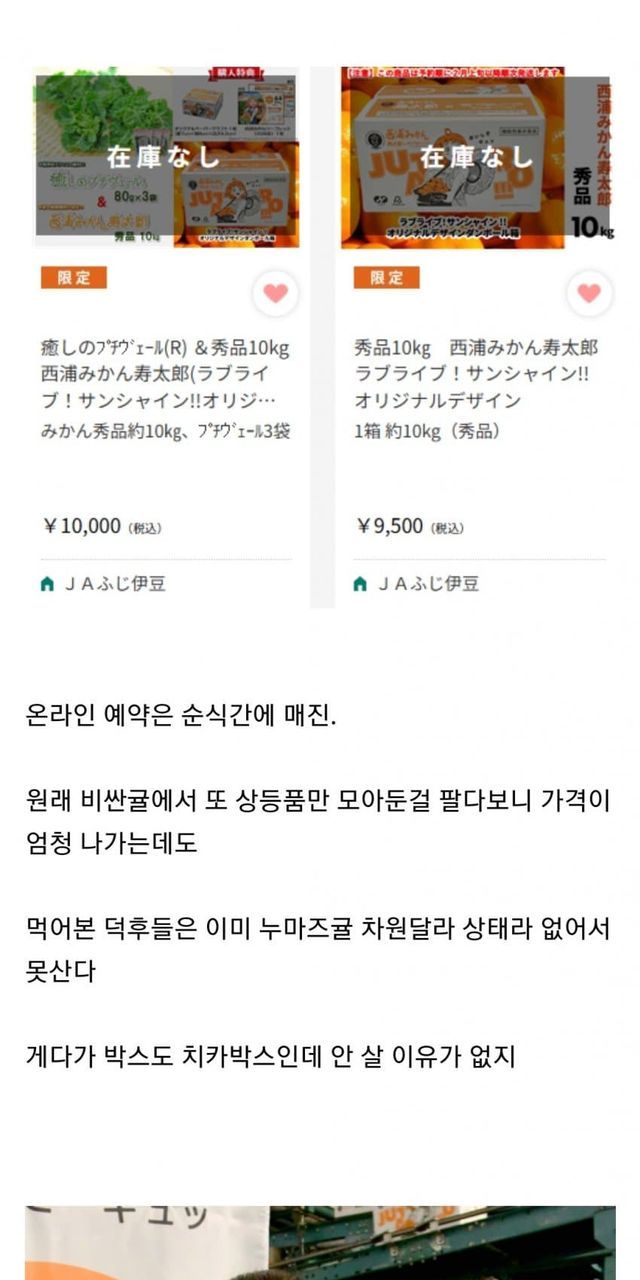Select the 限定 badge on right card
The height and width of the screenshot is (1280, 640).
click(386, 277)
